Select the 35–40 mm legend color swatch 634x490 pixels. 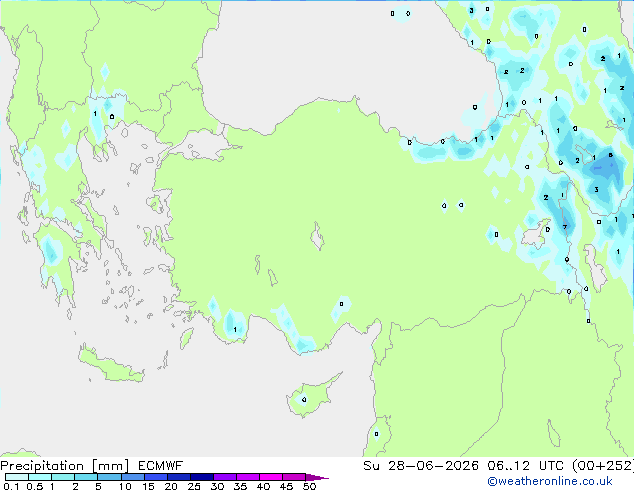[247, 477]
